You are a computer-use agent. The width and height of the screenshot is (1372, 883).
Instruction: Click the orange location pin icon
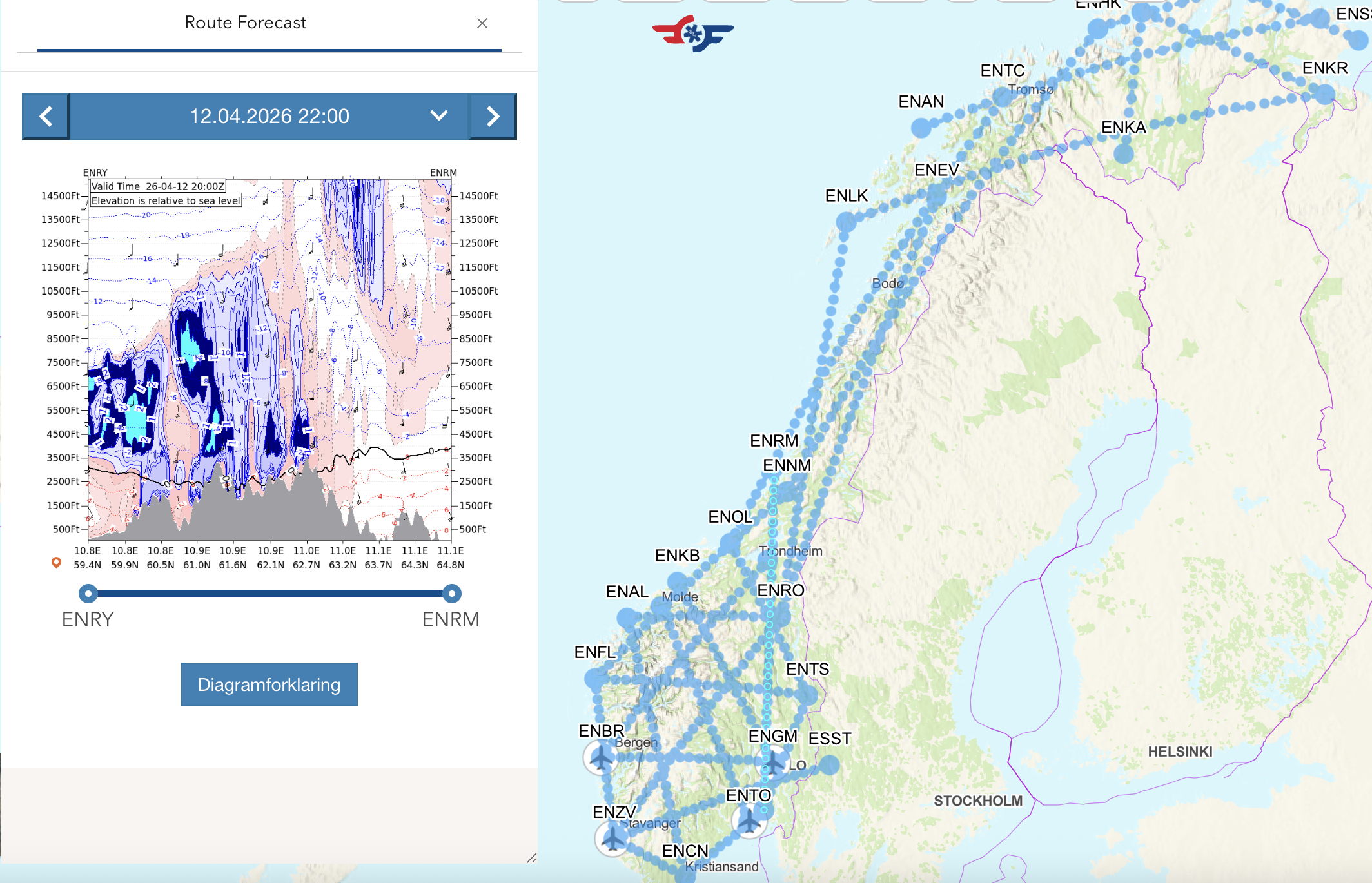click(x=57, y=563)
